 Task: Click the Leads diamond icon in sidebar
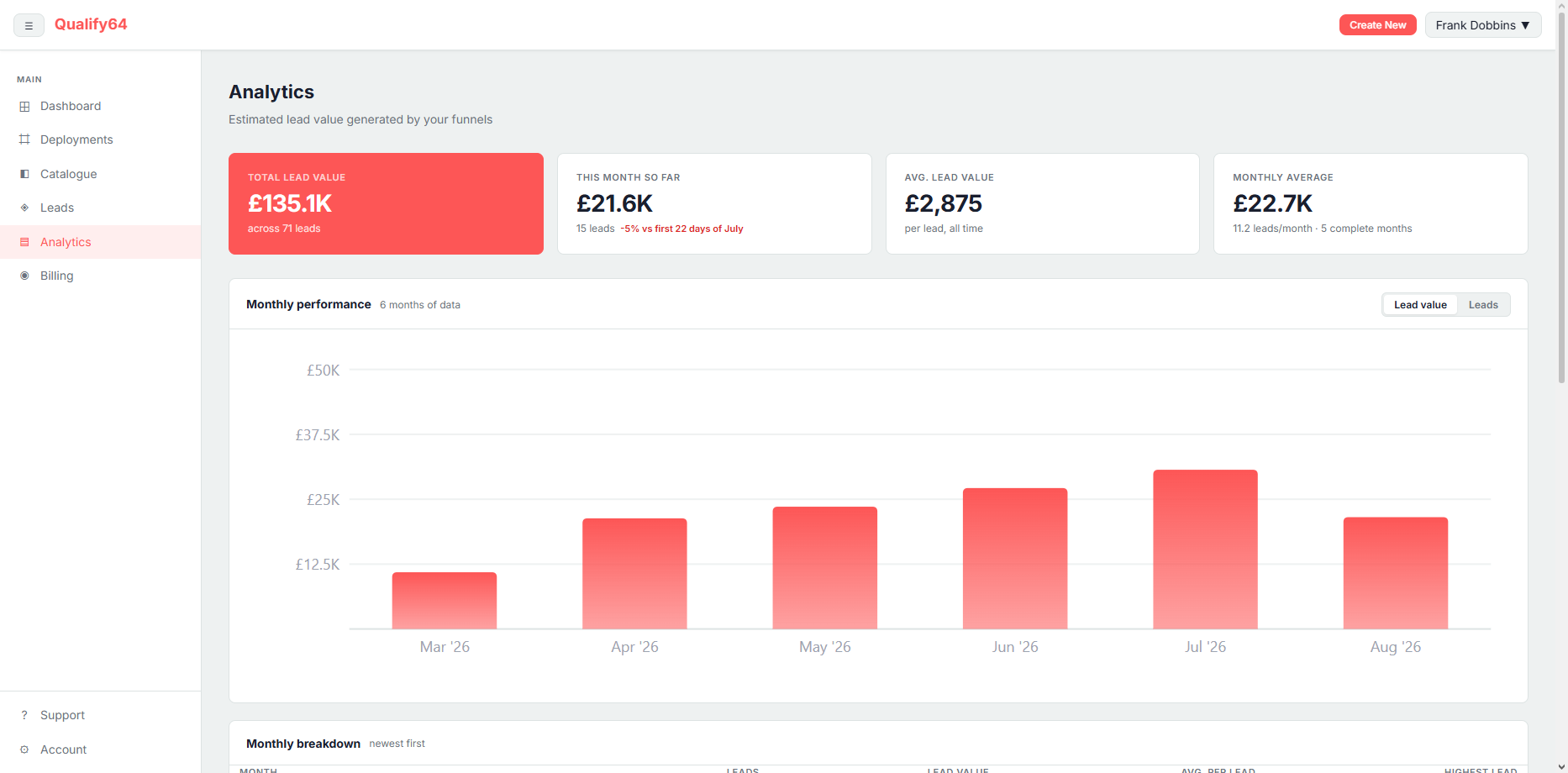24,208
